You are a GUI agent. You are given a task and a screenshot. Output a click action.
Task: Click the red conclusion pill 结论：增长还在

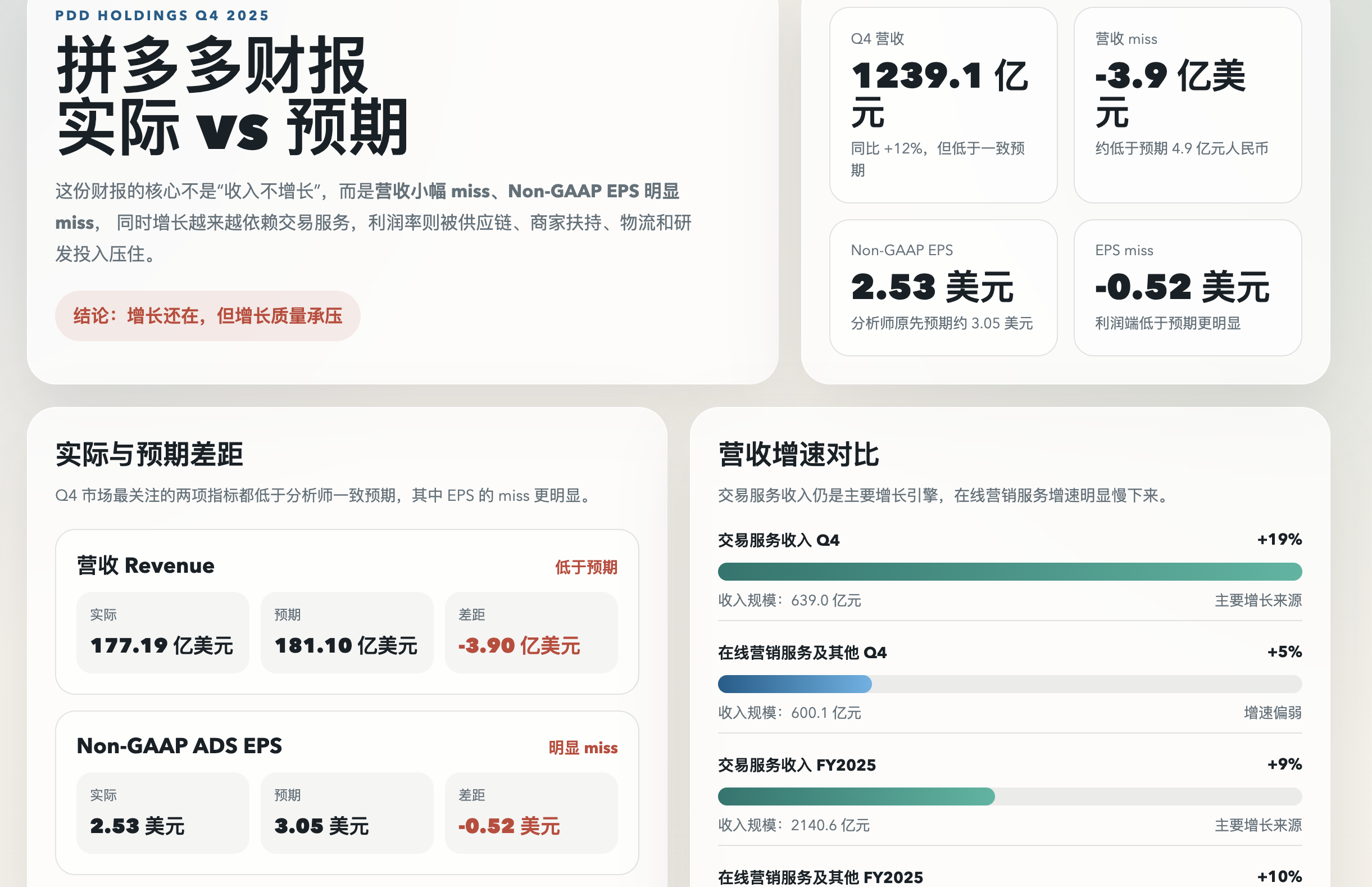tap(207, 316)
